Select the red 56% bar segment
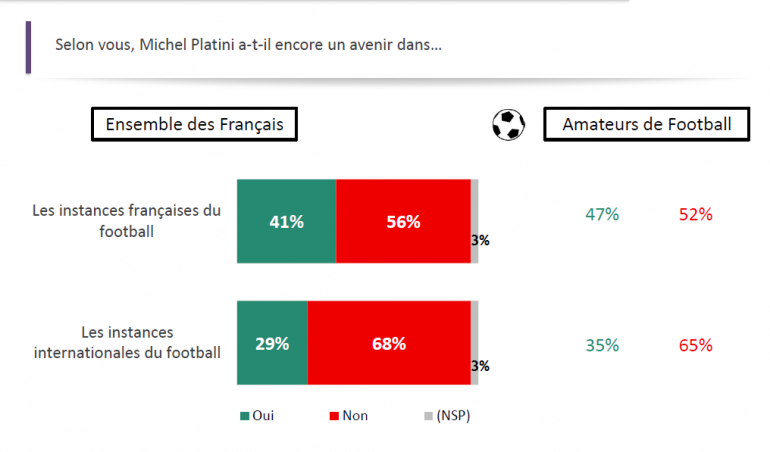Image resolution: width=770 pixels, height=452 pixels. 403,222
